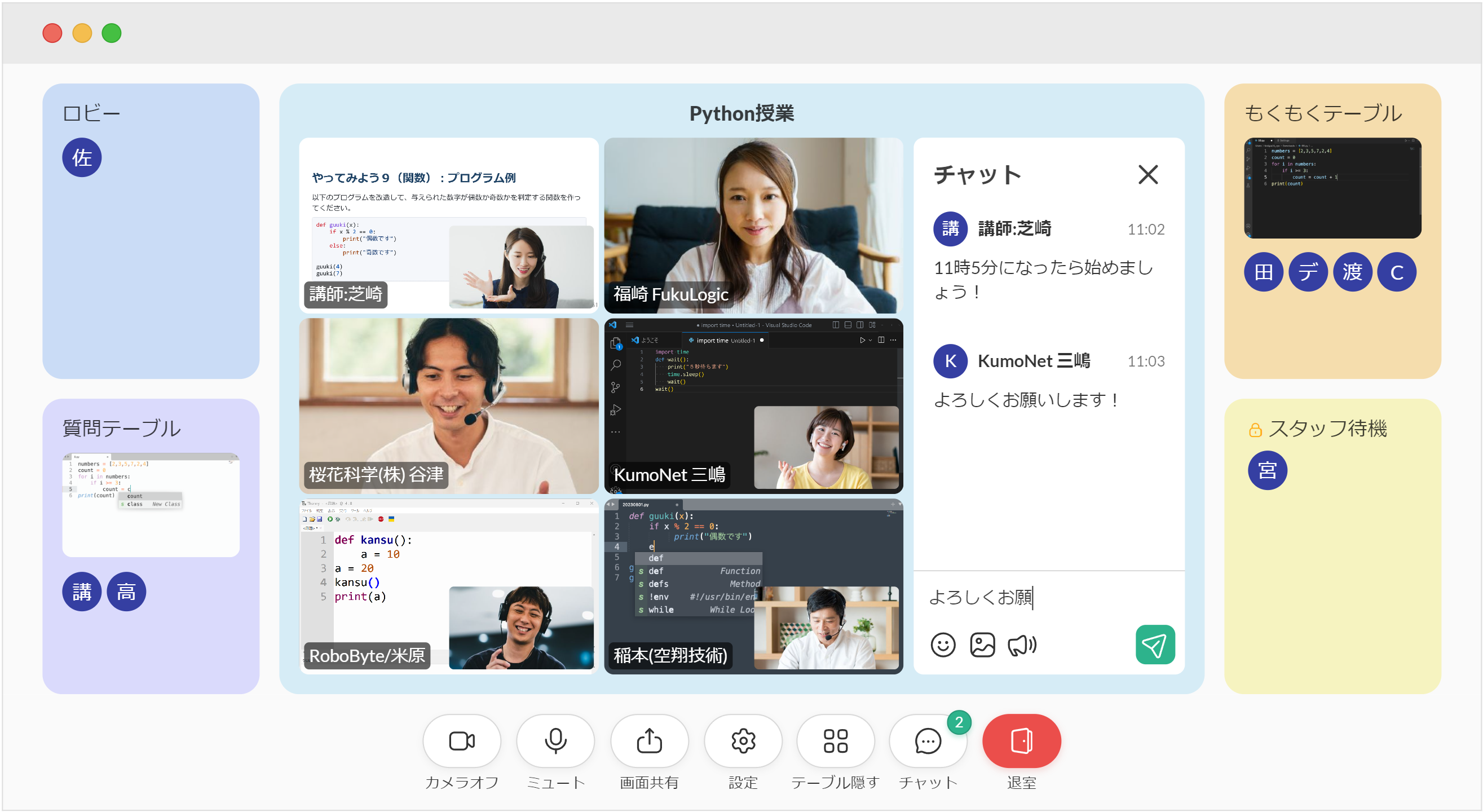Open the emoji picker in chat

click(x=942, y=645)
